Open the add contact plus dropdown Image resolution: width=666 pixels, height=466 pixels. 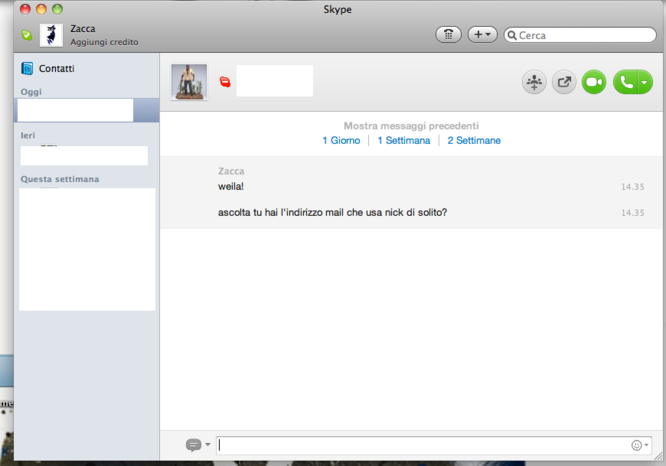click(482, 34)
